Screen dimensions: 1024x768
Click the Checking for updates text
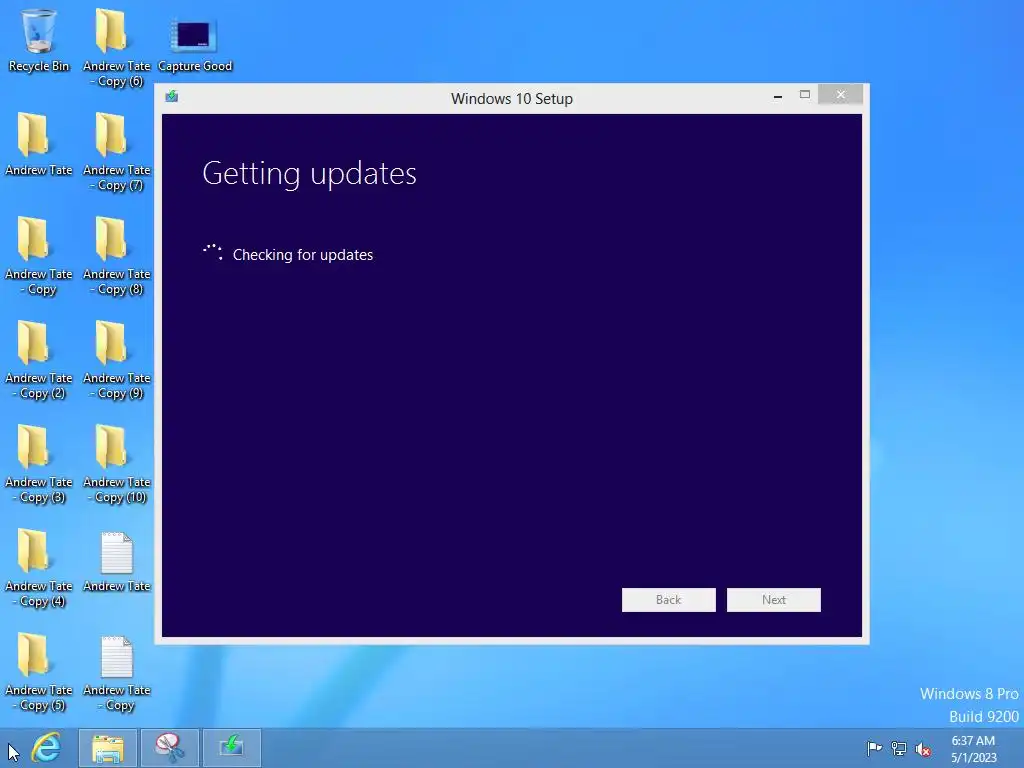point(302,255)
